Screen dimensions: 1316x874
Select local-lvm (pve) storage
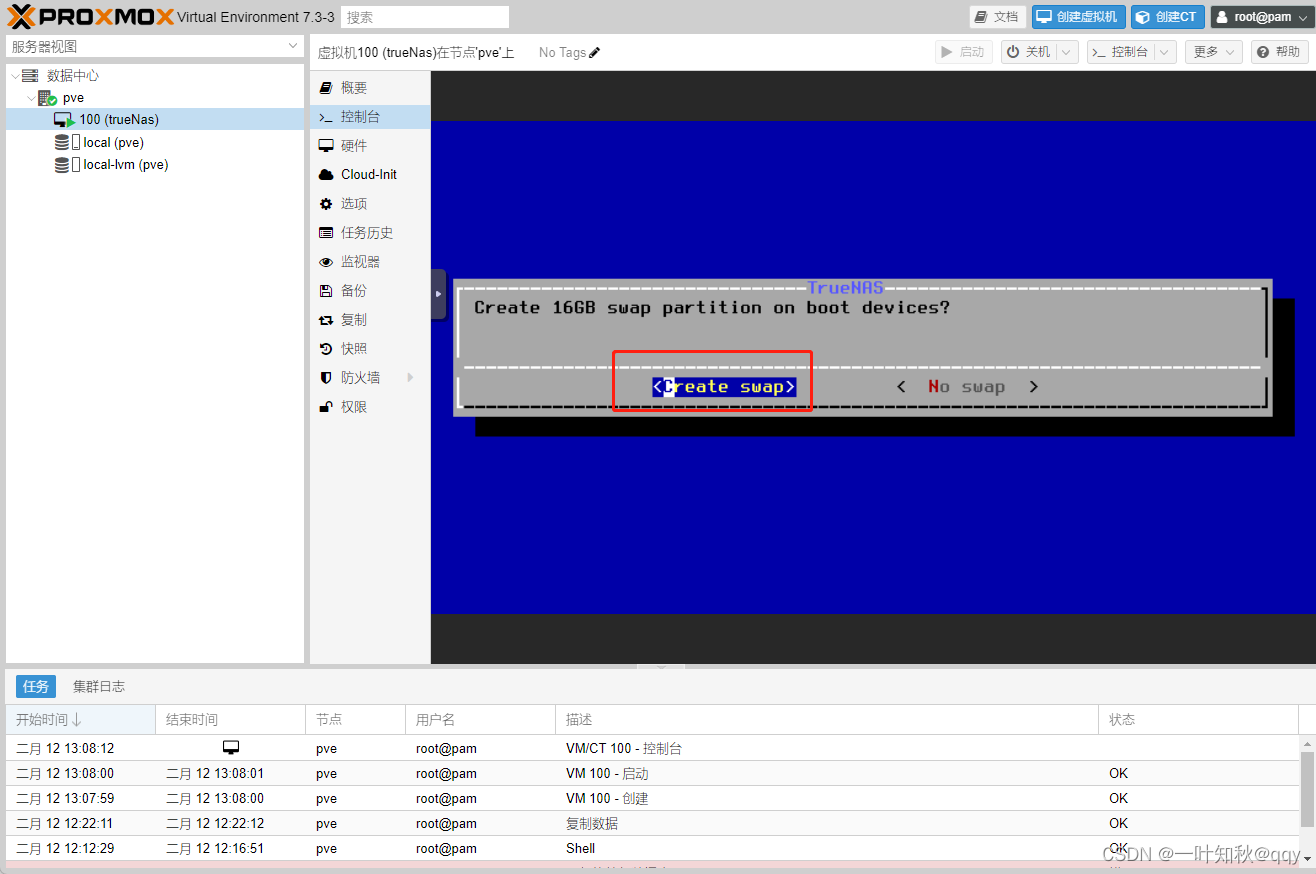coord(125,165)
